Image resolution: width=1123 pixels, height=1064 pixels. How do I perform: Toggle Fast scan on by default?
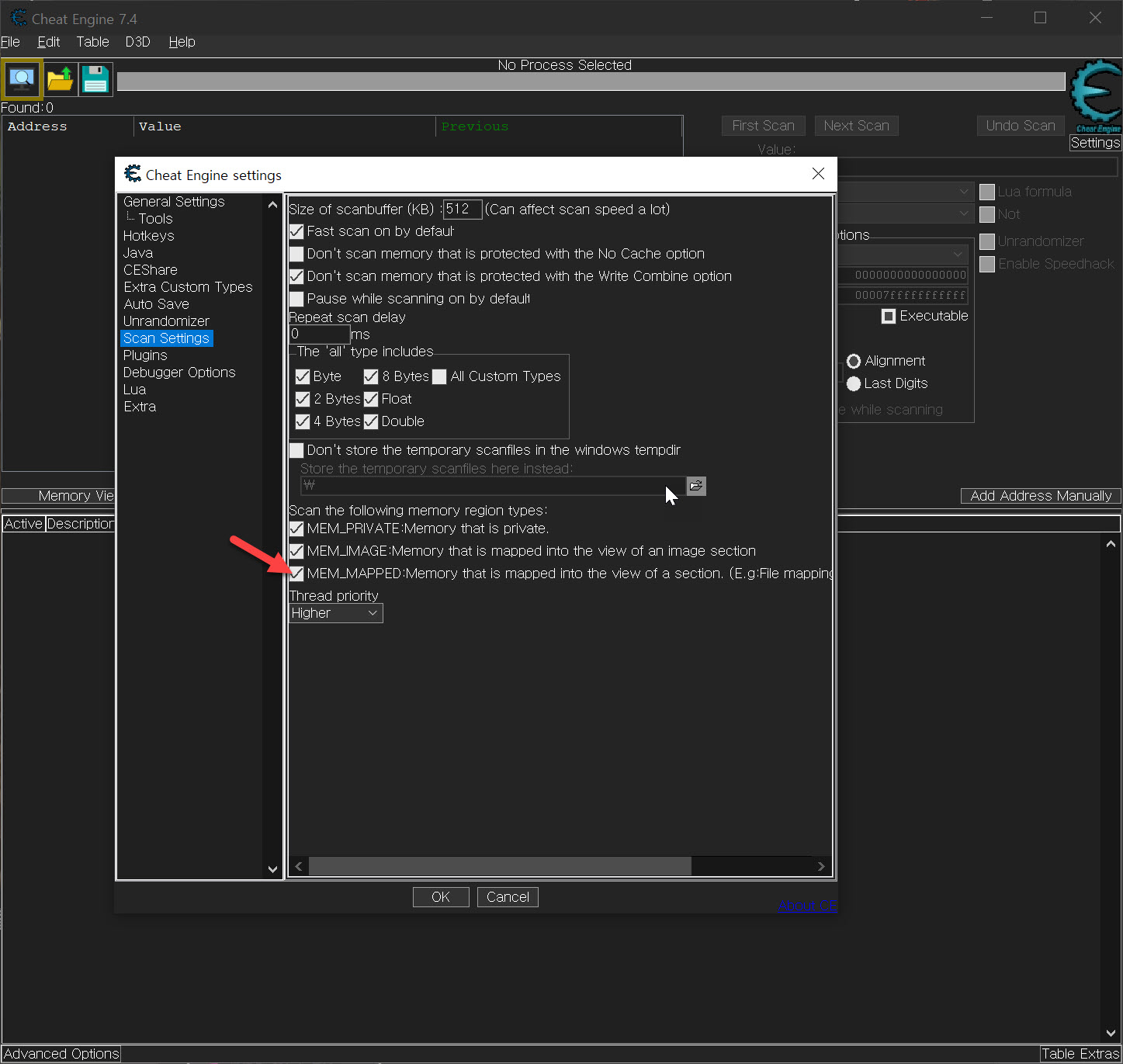pyautogui.click(x=296, y=231)
